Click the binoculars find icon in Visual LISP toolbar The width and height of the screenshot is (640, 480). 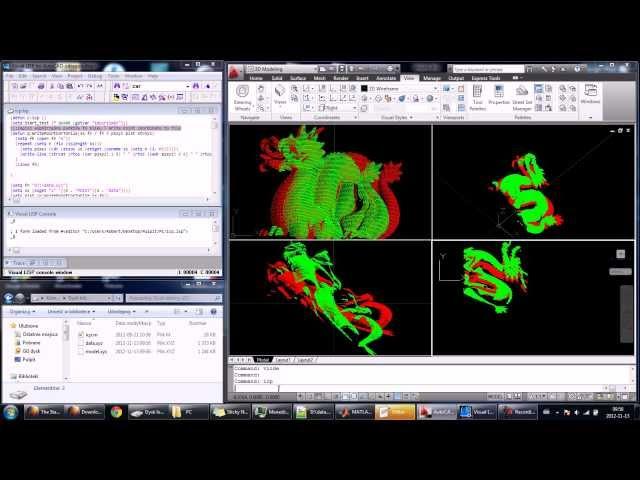click(117, 86)
